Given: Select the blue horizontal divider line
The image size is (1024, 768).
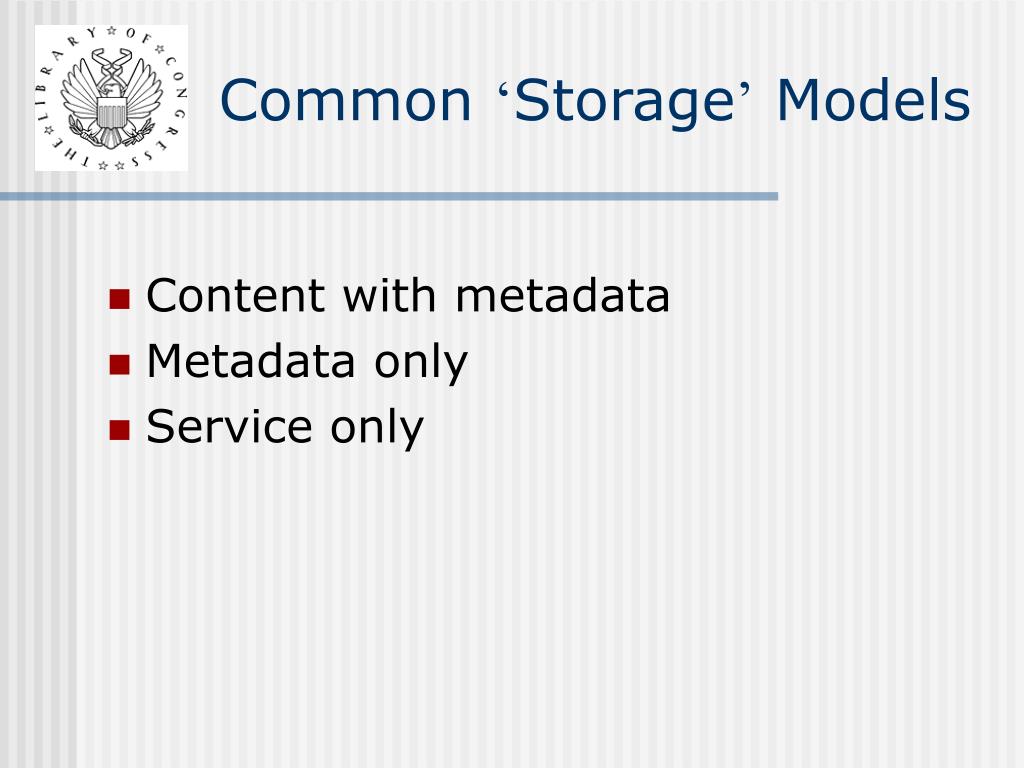Looking at the screenshot, I should pyautogui.click(x=389, y=196).
